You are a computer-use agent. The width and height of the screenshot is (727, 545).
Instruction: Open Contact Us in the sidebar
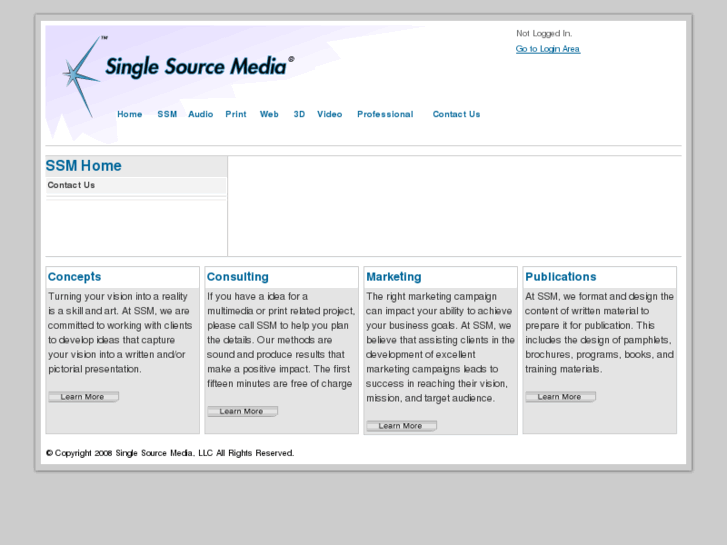tap(71, 185)
